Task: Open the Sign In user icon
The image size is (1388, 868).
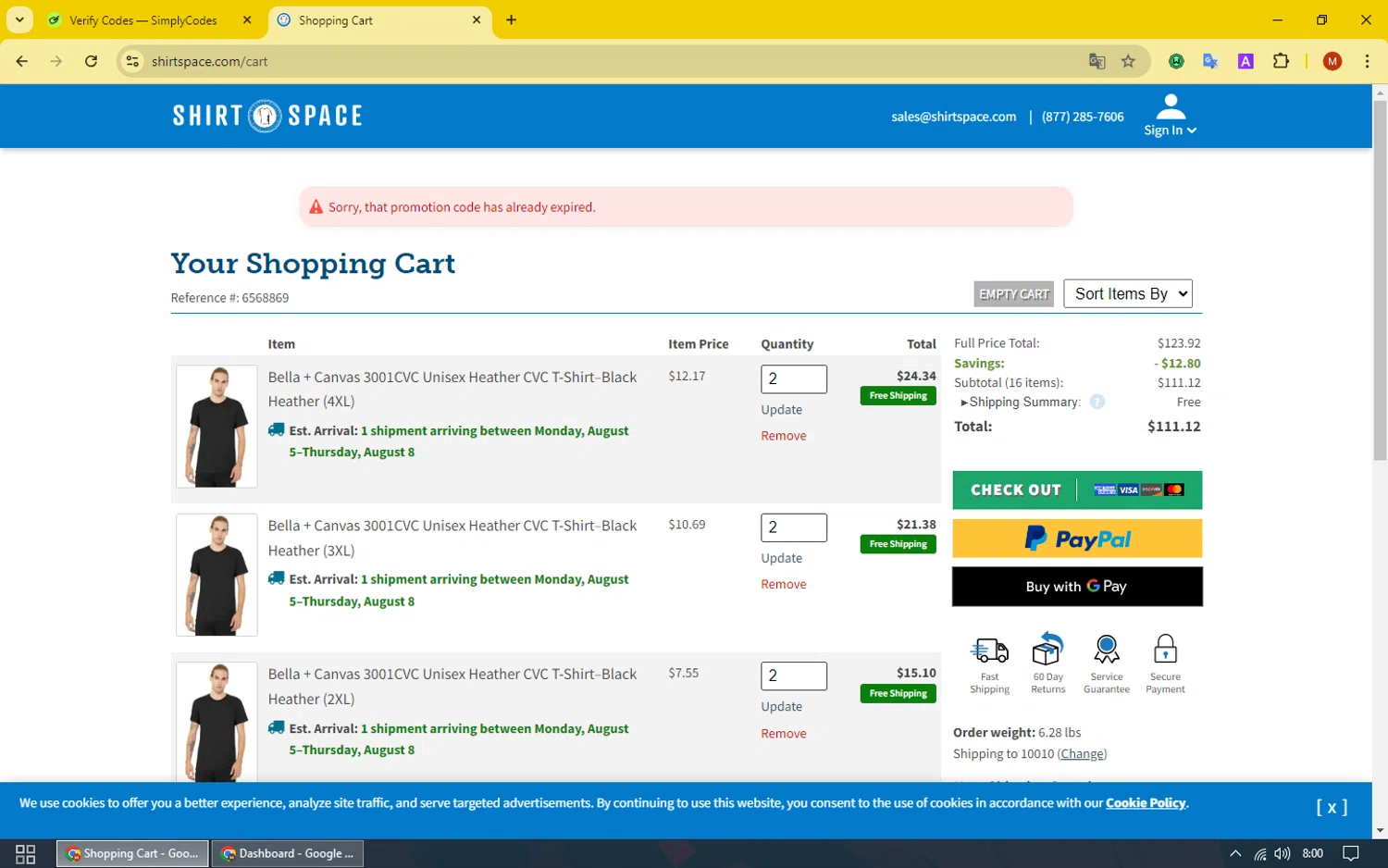Action: [1171, 106]
